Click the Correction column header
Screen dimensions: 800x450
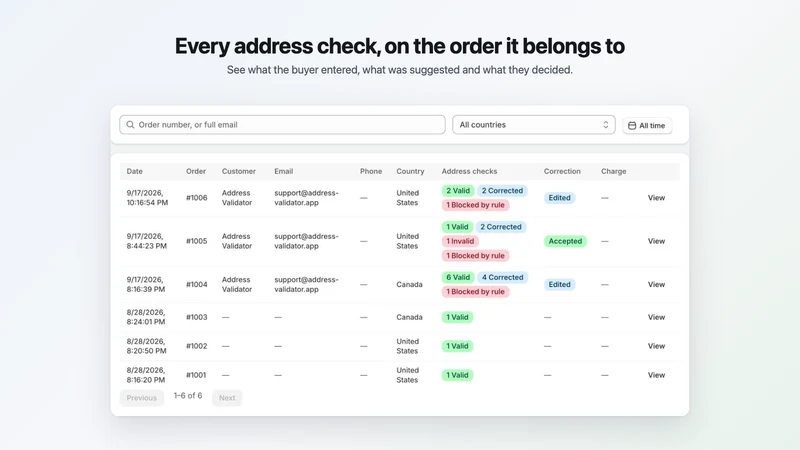562,171
